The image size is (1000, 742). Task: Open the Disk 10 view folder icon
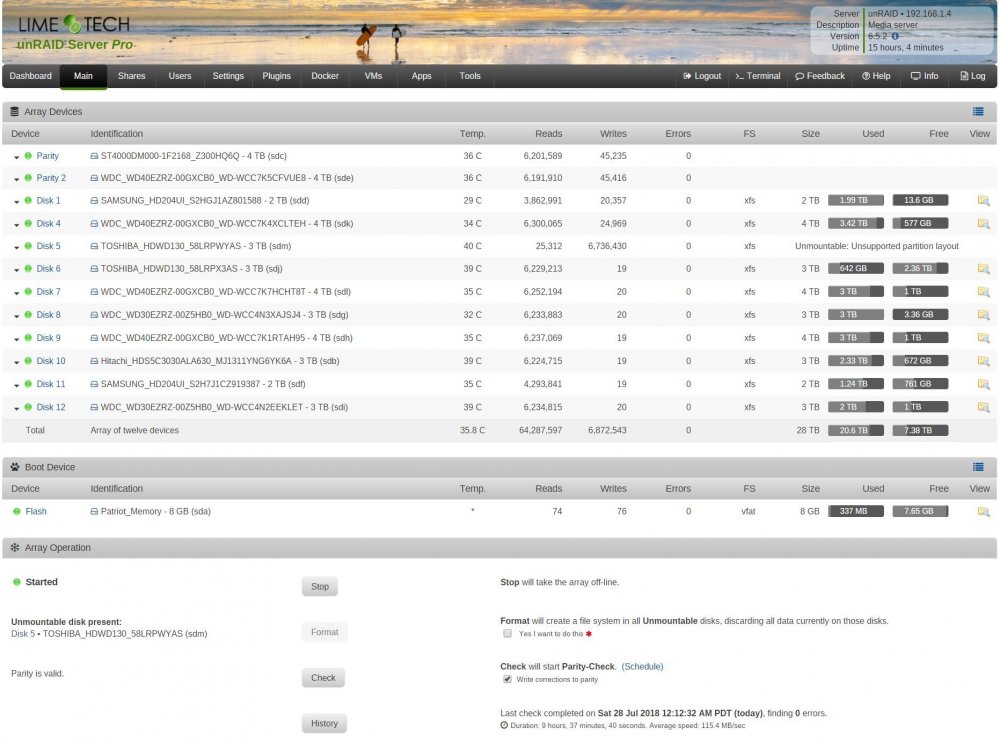click(x=983, y=361)
